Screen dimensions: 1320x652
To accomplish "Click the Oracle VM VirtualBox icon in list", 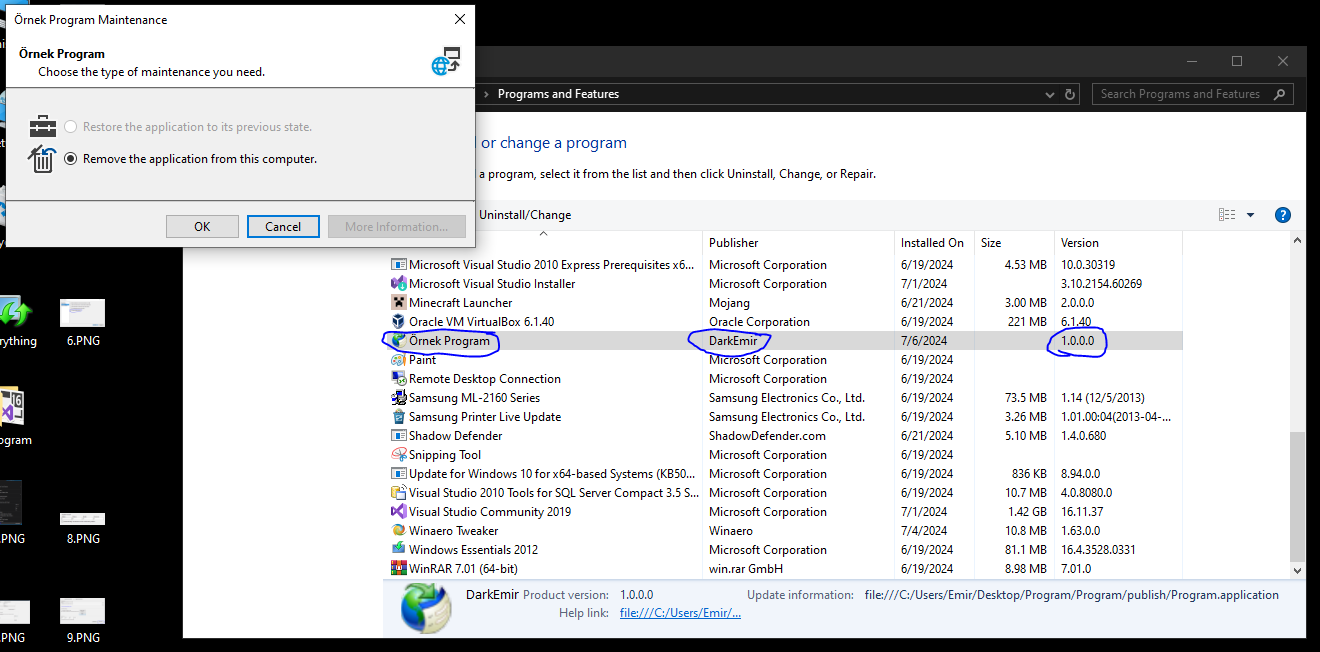I will (x=399, y=322).
